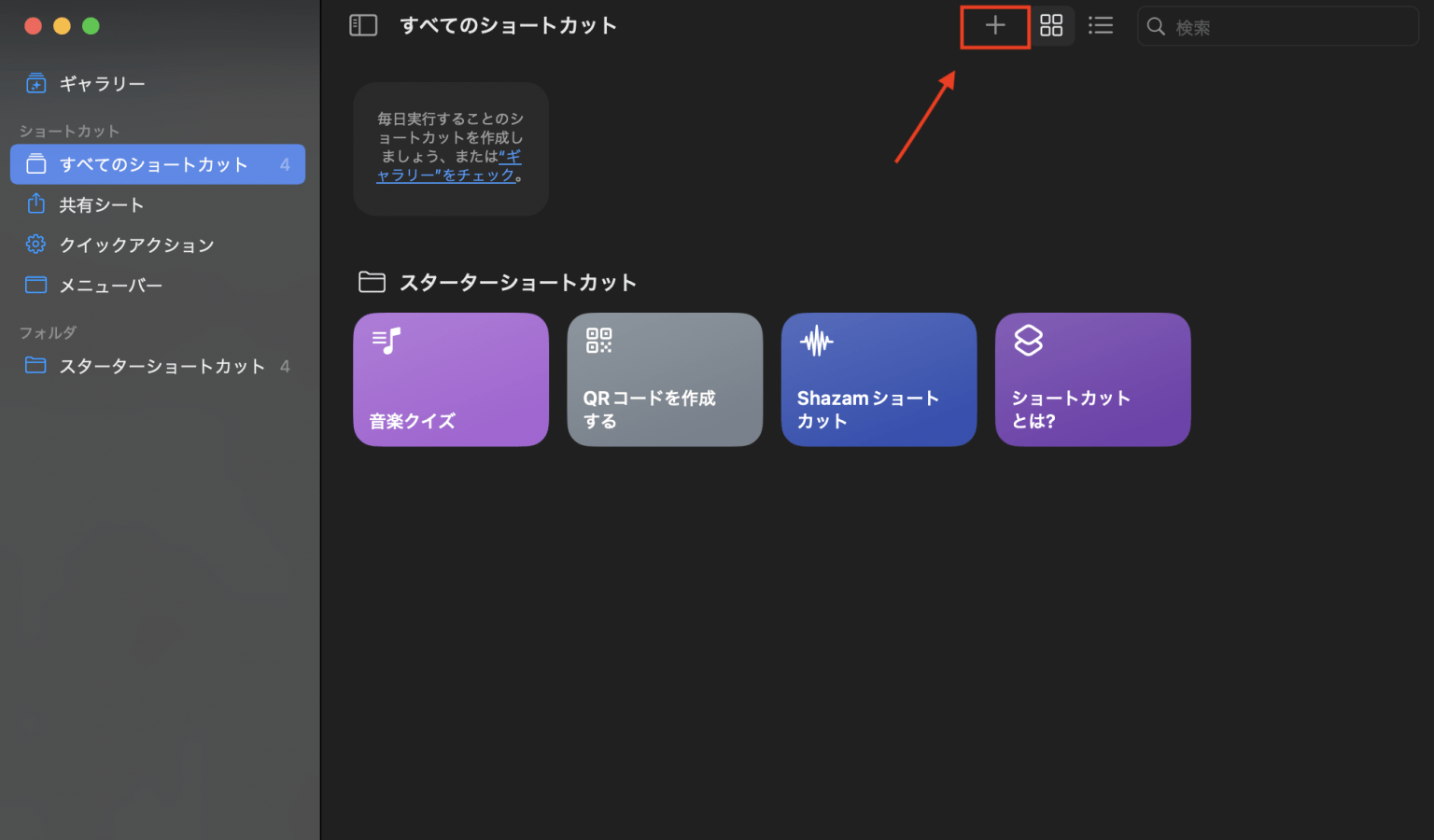
Task: Open the メニューバー section
Action: pyautogui.click(x=110, y=285)
